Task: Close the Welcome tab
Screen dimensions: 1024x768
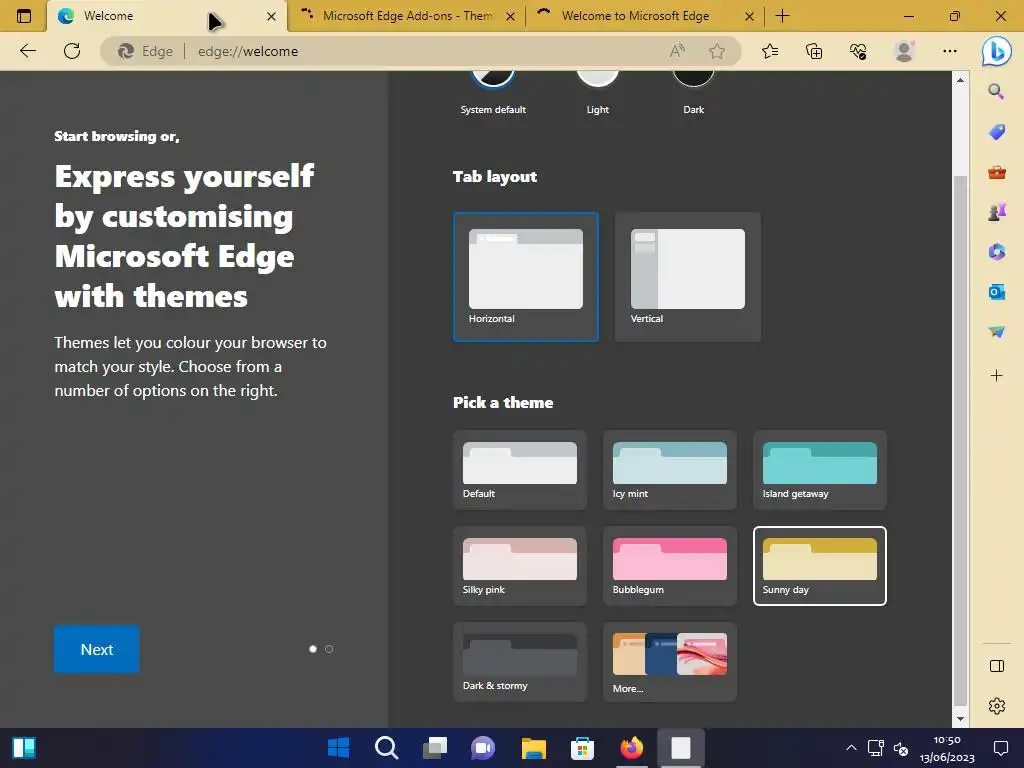Action: [x=271, y=16]
